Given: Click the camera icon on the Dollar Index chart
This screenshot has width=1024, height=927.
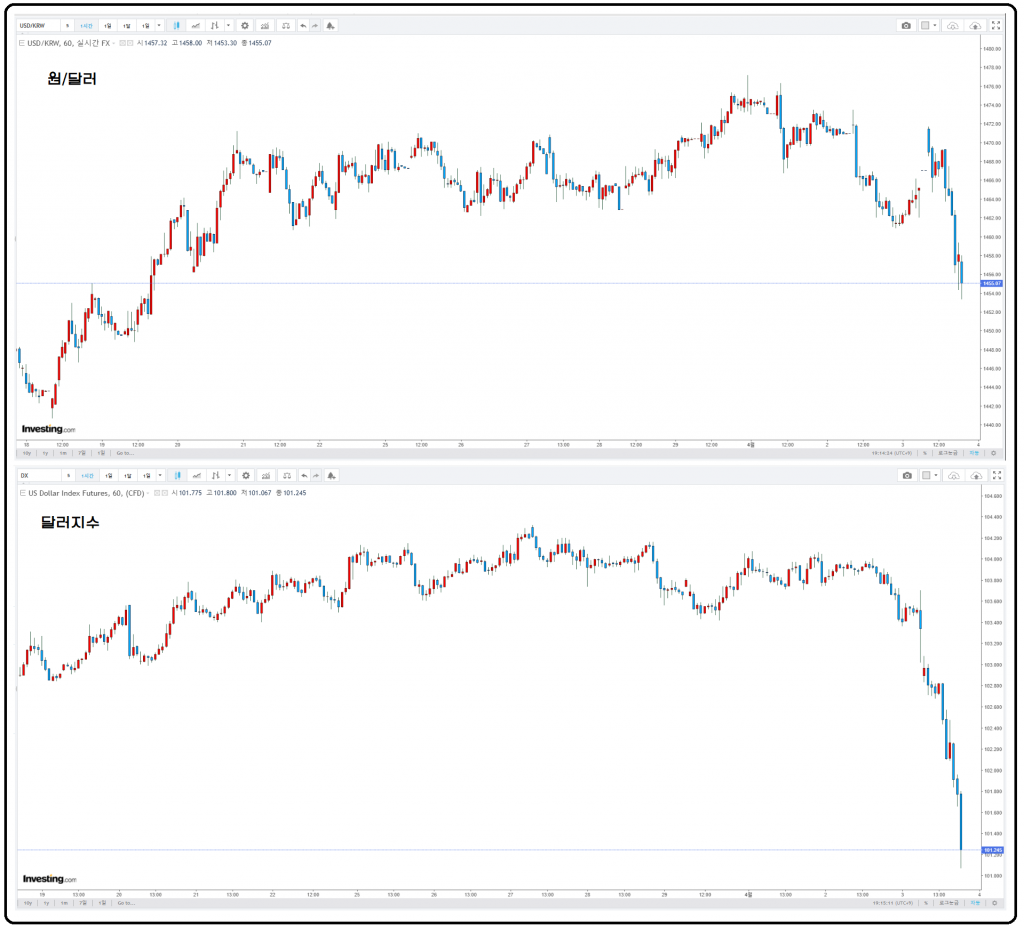Looking at the screenshot, I should pos(906,476).
